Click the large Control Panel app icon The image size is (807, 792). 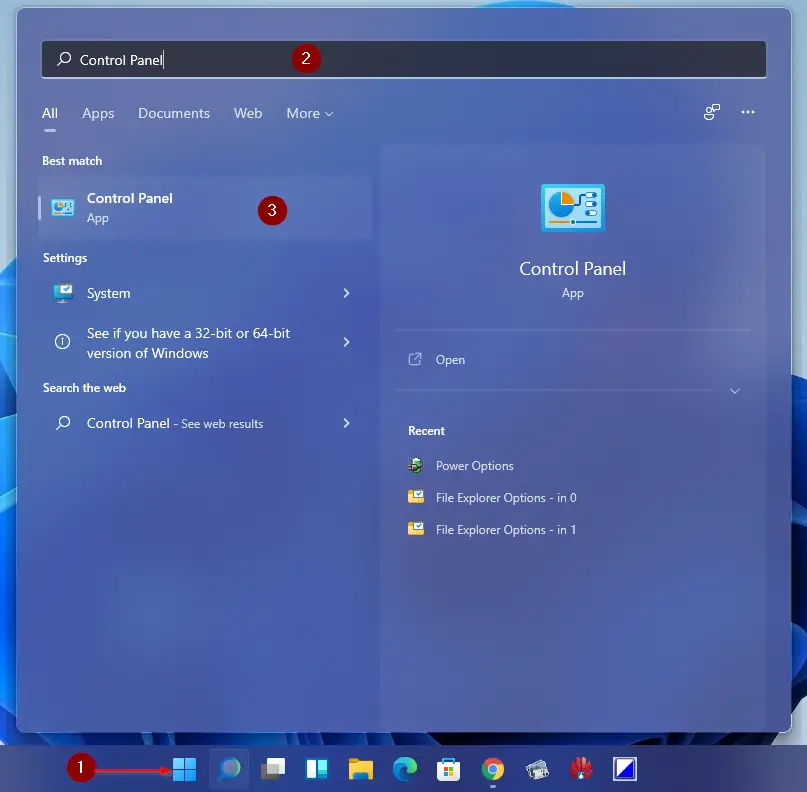pos(572,208)
